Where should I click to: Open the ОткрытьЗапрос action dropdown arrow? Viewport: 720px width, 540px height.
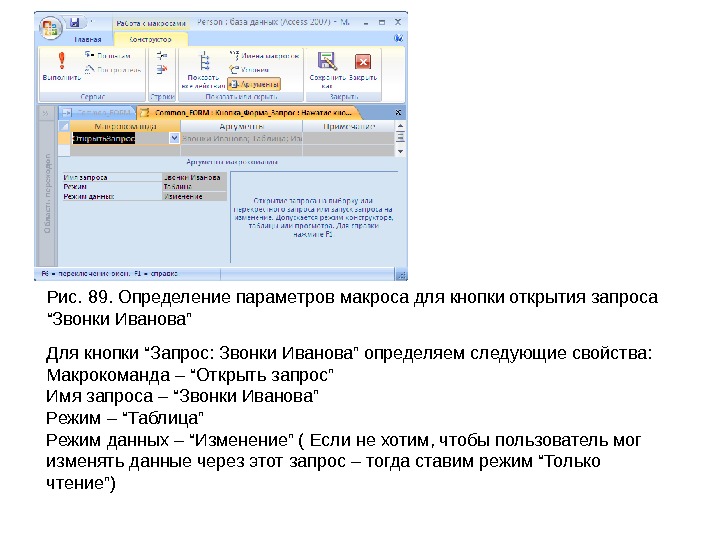click(x=174, y=138)
